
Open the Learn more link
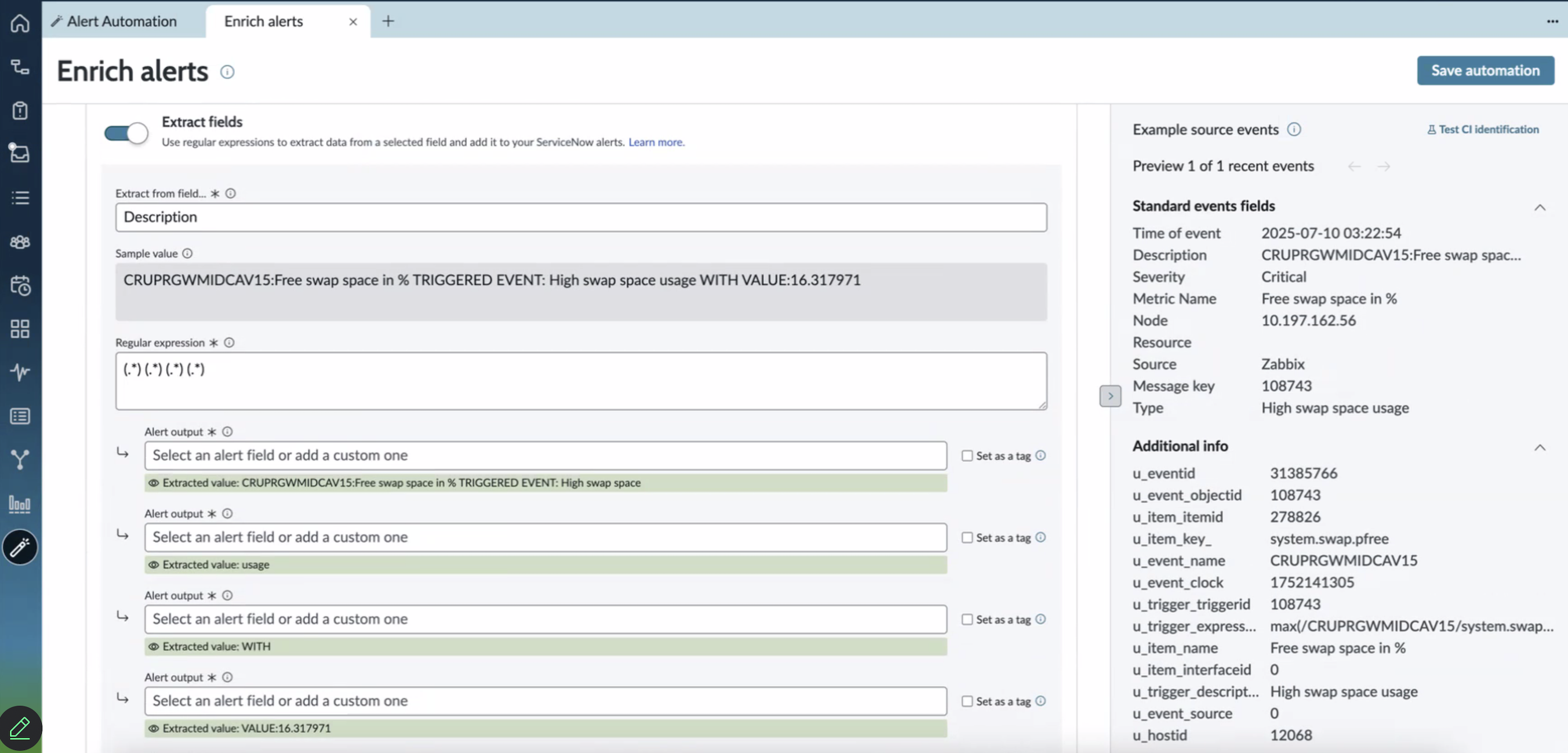pos(656,142)
